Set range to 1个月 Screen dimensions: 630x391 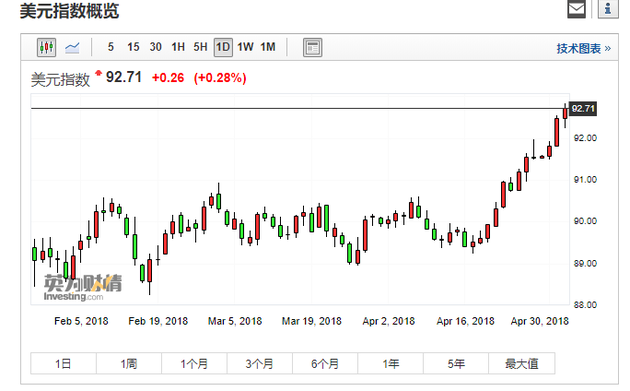[194, 364]
